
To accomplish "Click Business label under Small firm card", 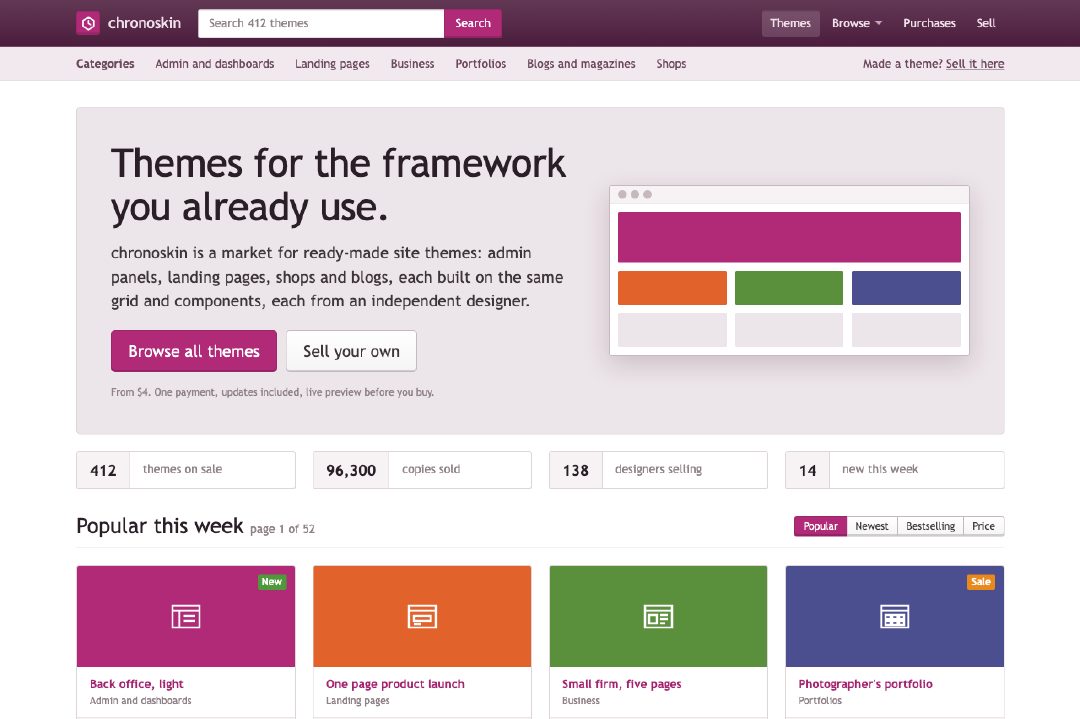I will click(581, 700).
